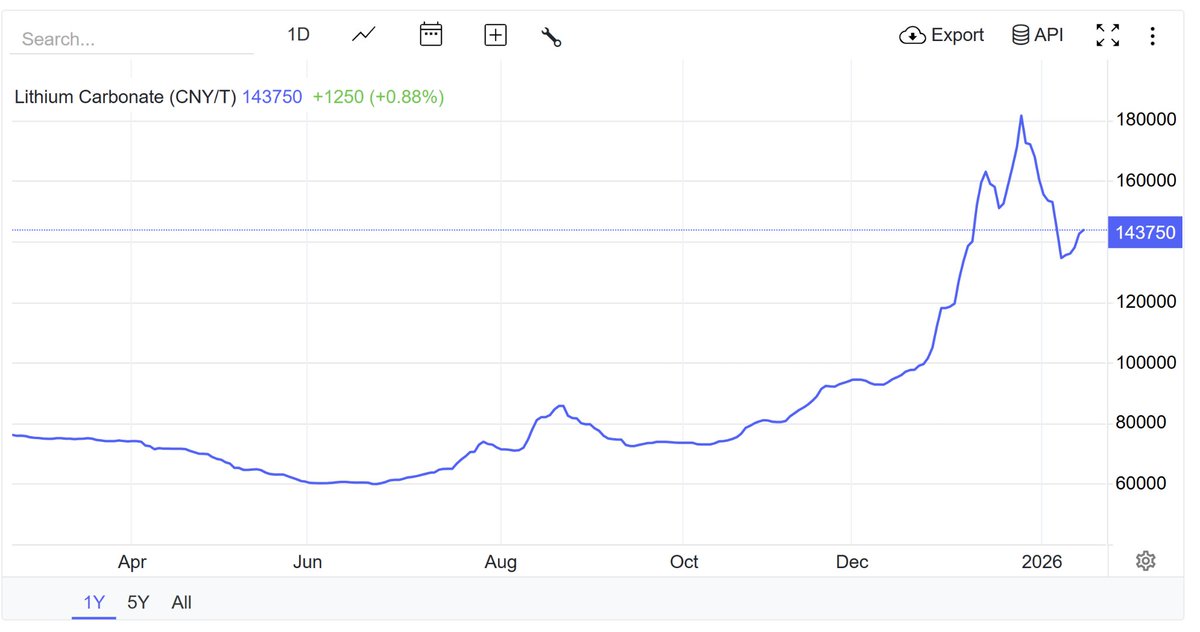Click the 160000 y-axis label
The width and height of the screenshot is (1200, 632).
[1147, 181]
